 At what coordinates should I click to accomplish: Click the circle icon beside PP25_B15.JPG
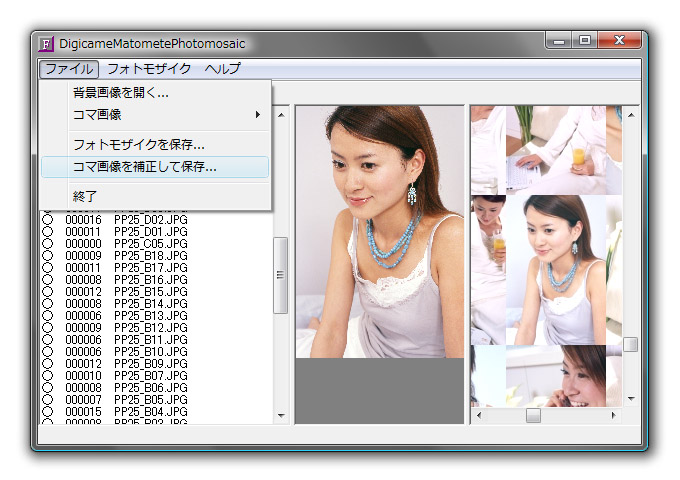point(48,291)
